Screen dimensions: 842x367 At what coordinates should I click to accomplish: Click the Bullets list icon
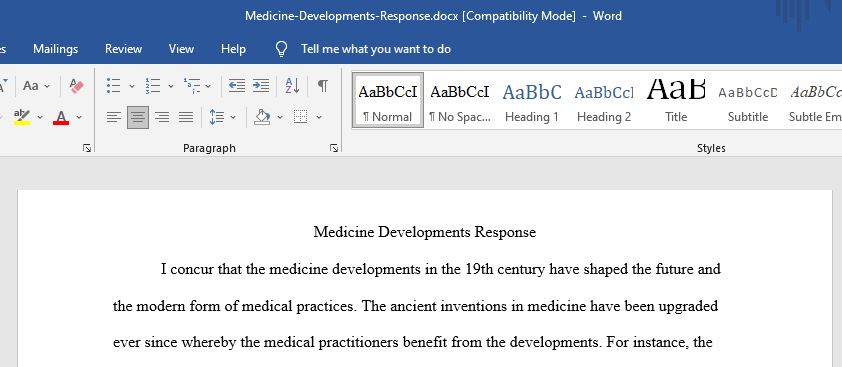pos(113,85)
